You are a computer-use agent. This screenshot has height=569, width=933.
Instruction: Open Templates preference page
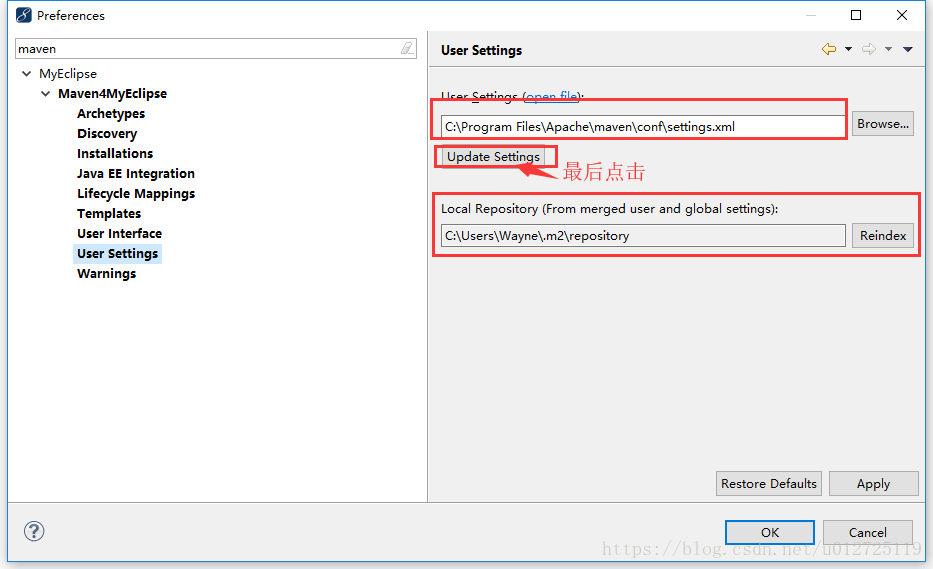click(109, 214)
